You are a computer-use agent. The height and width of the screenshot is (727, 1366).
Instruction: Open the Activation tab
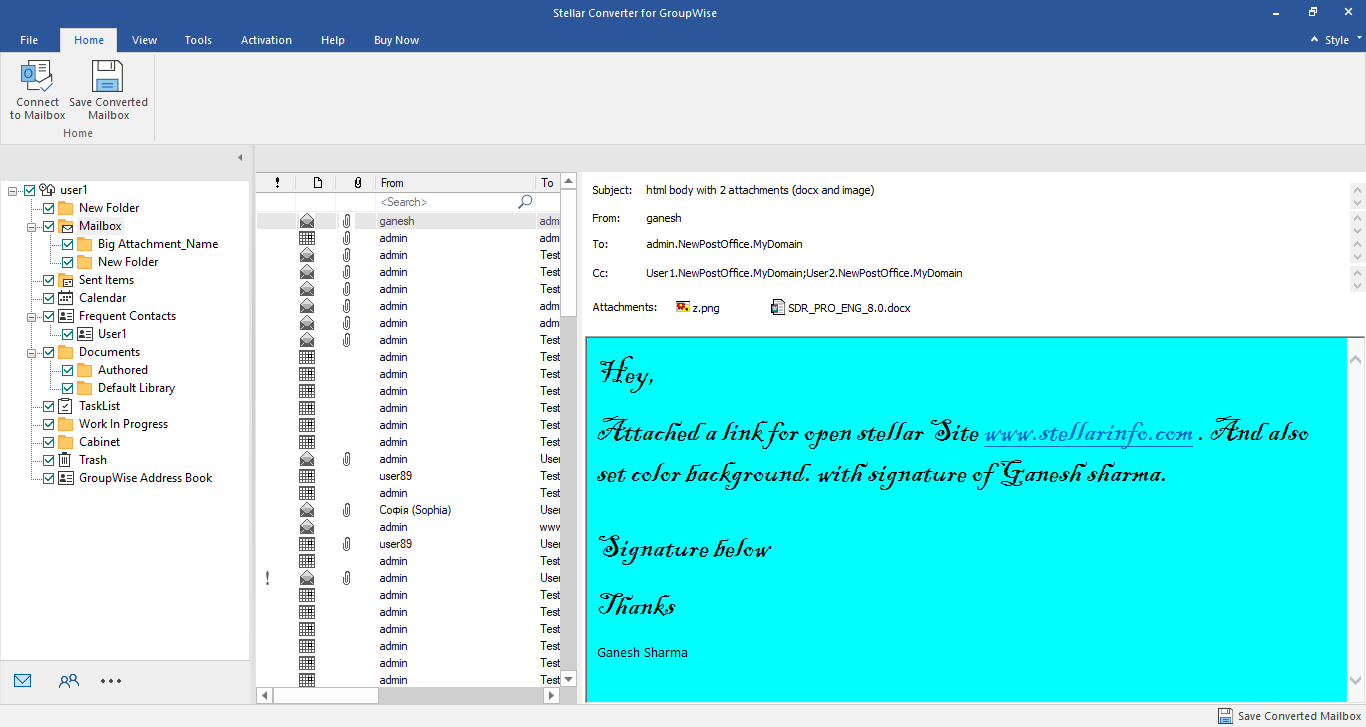(266, 40)
